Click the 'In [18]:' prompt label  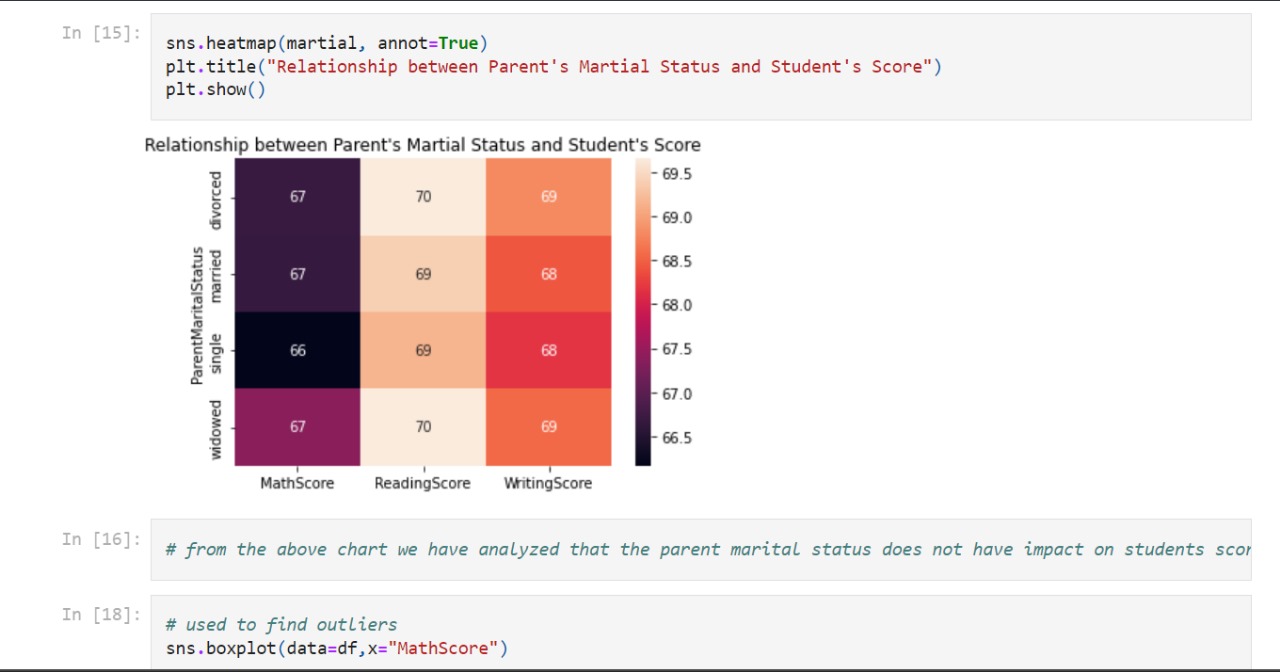(x=101, y=614)
